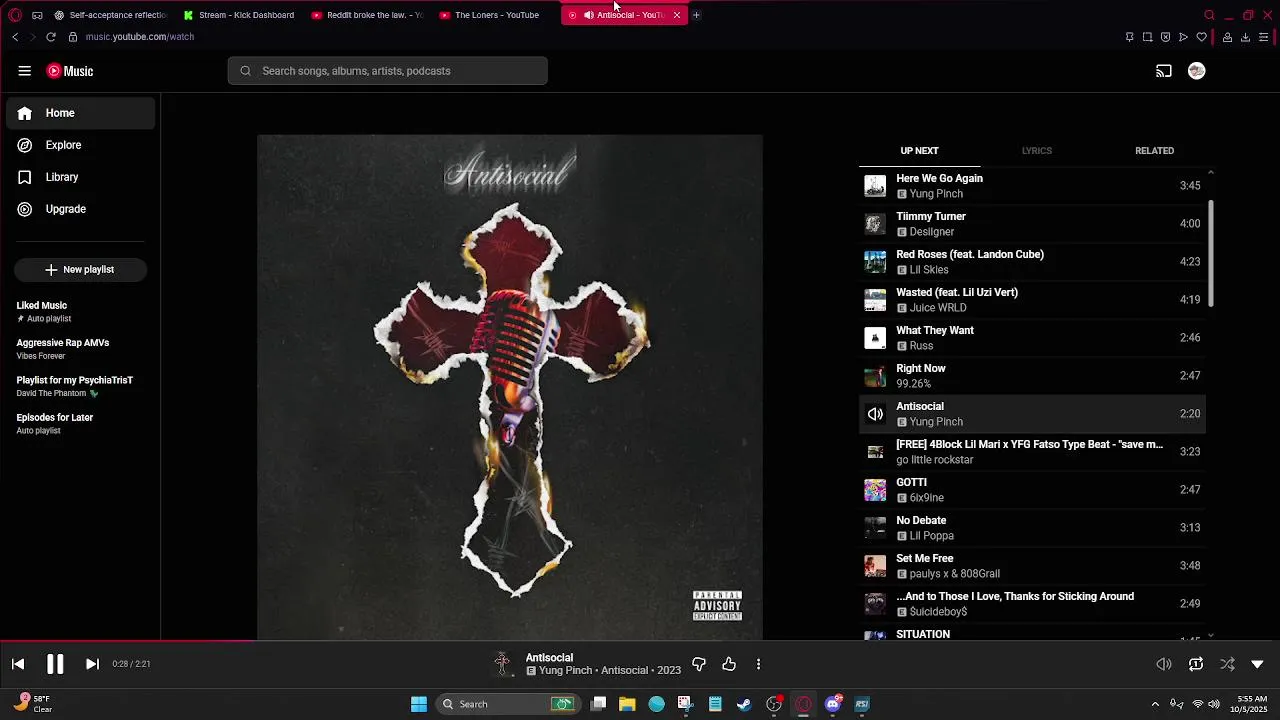Viewport: 1280px width, 720px height.
Task: Click the Set Me Free thumbnail
Action: click(875, 566)
